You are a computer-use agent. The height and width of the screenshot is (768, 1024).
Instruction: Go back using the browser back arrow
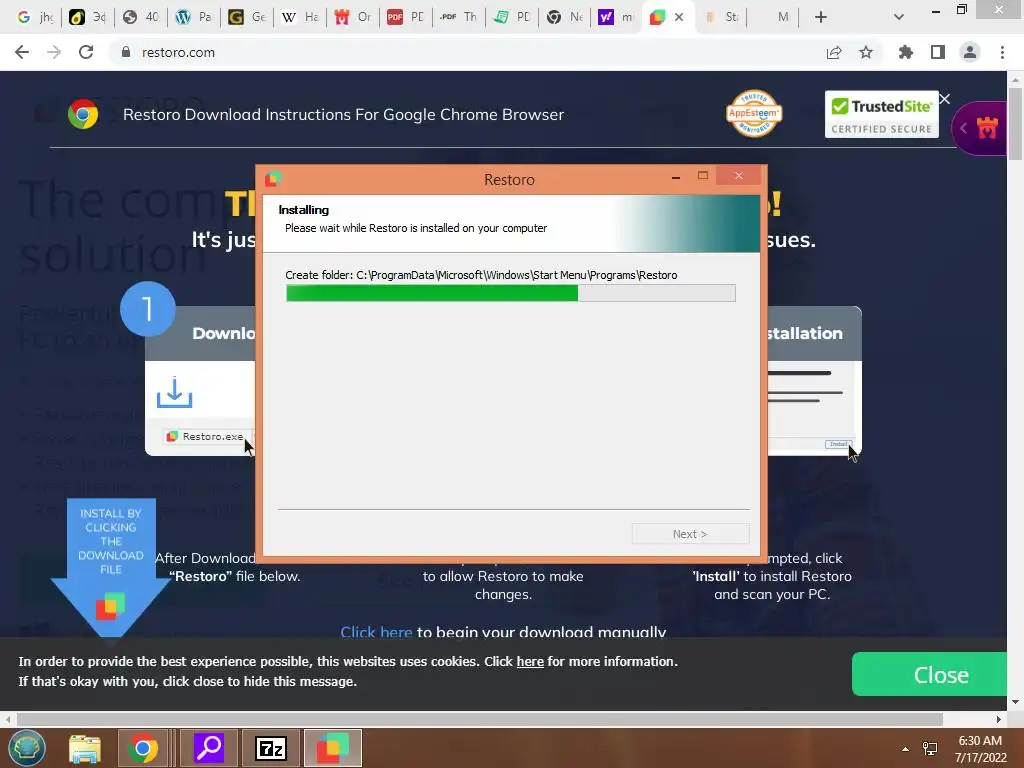pyautogui.click(x=22, y=52)
